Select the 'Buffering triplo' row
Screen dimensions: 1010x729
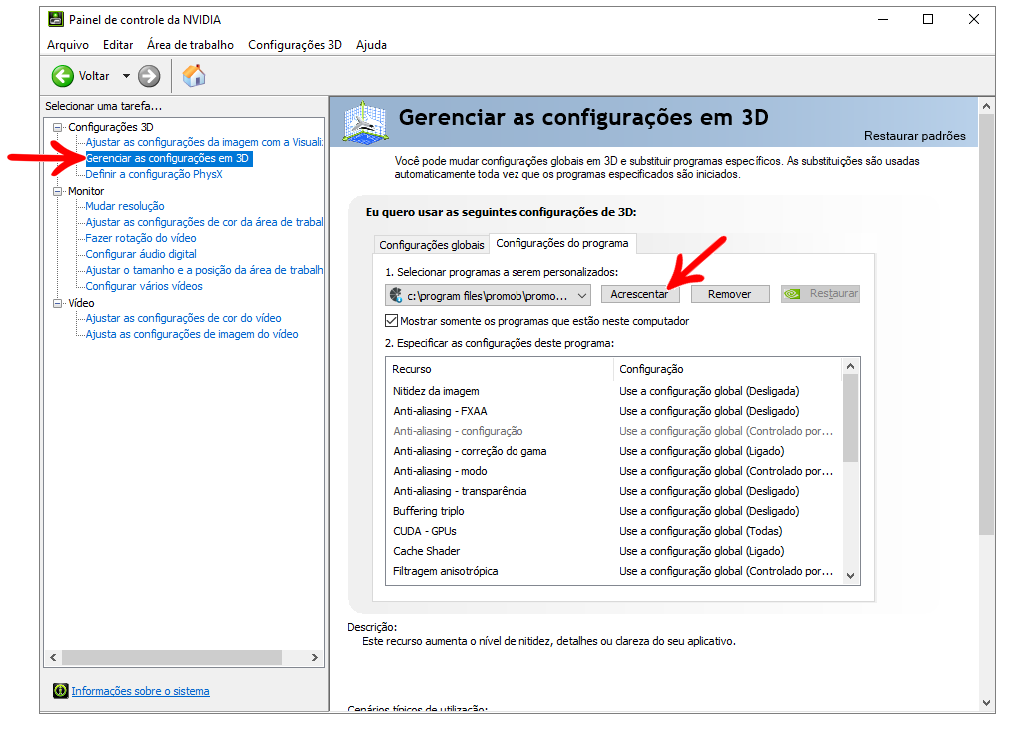tap(614, 511)
